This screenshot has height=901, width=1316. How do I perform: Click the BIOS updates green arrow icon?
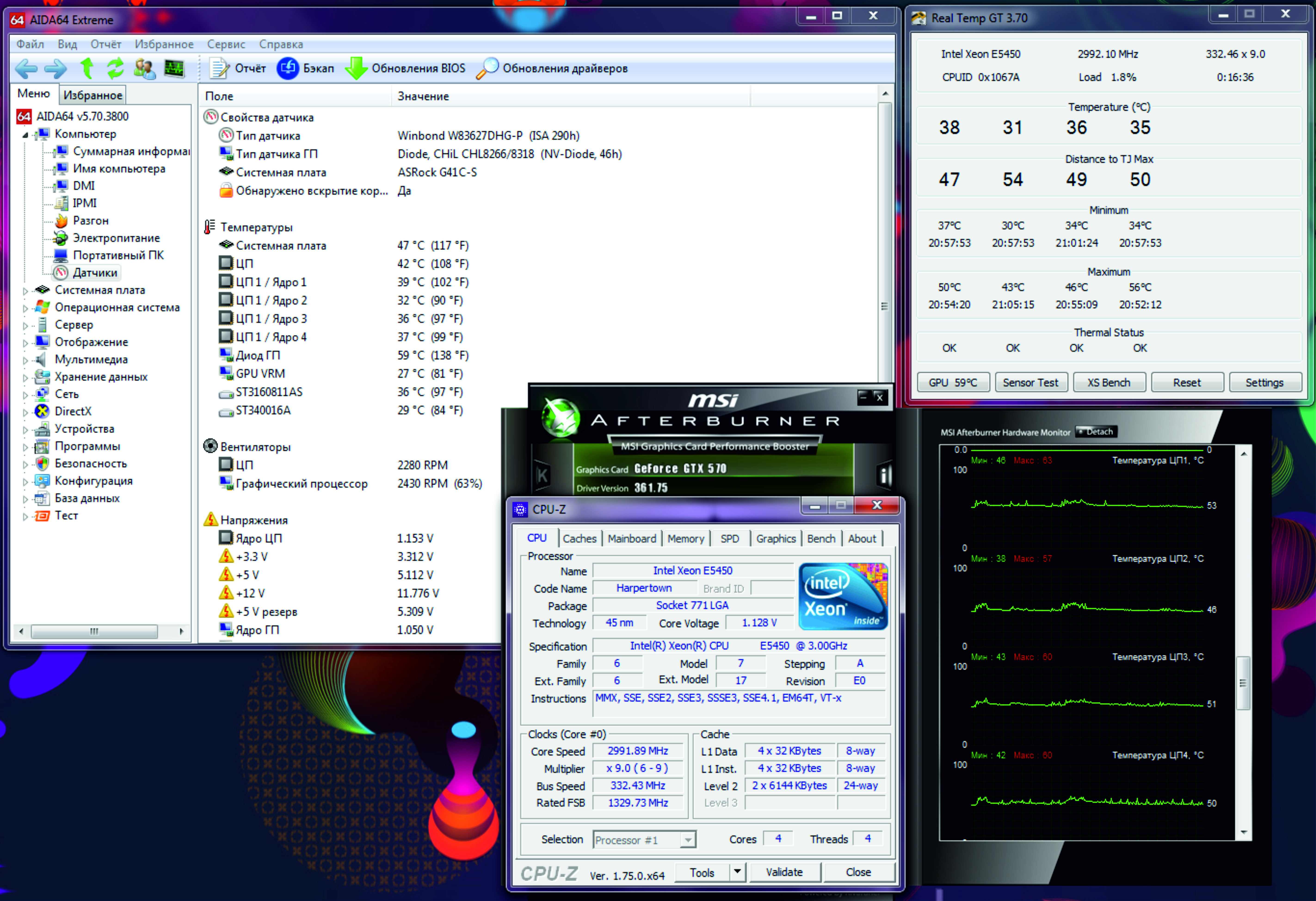(x=356, y=68)
